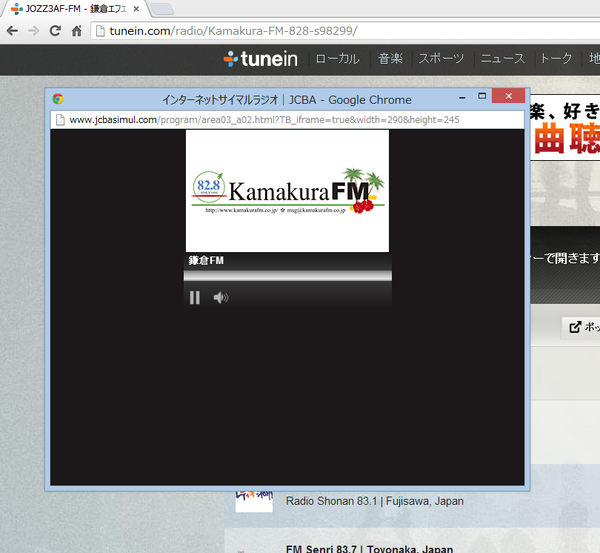Click the player progress bar
This screenshot has height=553, width=600.
287,276
